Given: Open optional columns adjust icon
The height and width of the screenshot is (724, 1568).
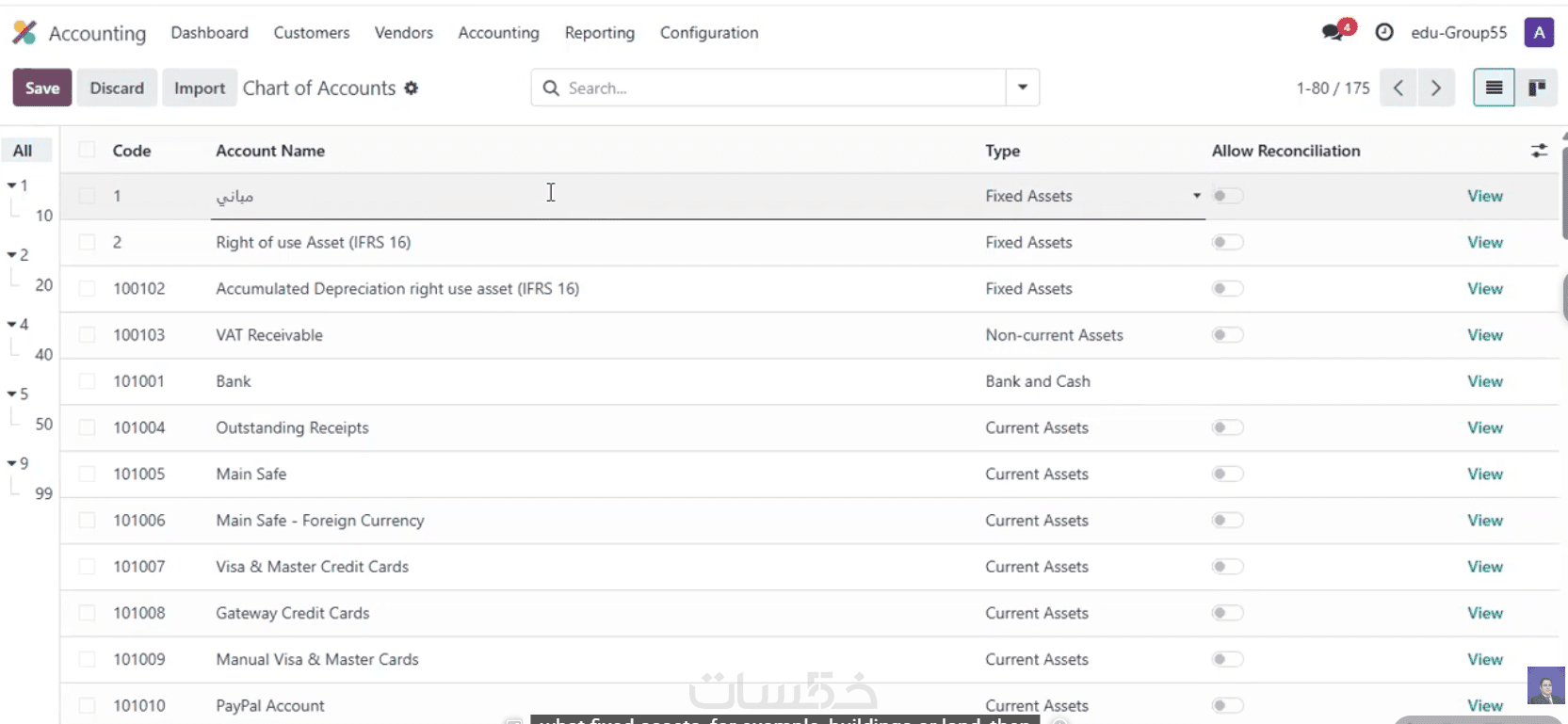Looking at the screenshot, I should coord(1539,151).
